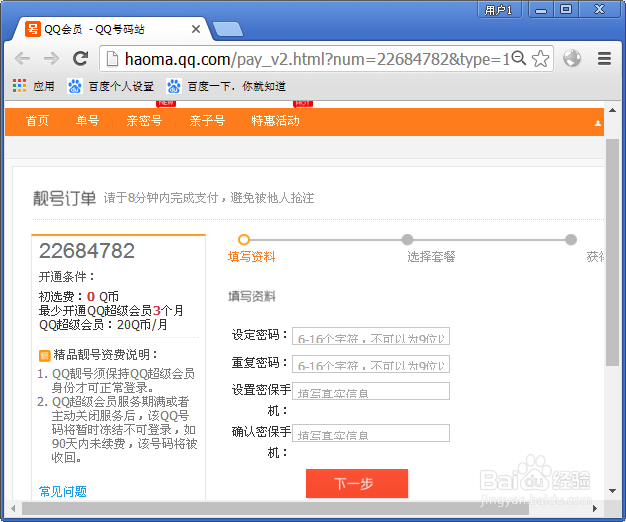
Task: Reload the current page
Action: 80,59
